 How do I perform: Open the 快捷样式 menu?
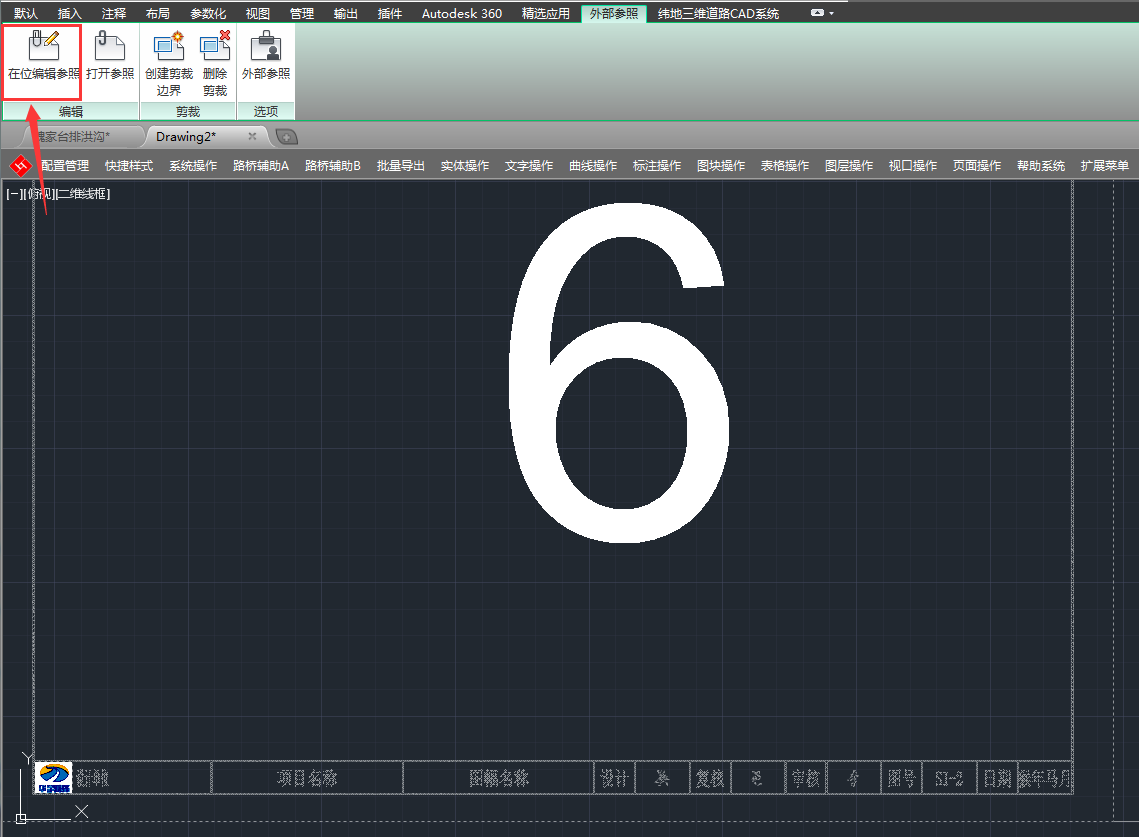tap(129, 166)
